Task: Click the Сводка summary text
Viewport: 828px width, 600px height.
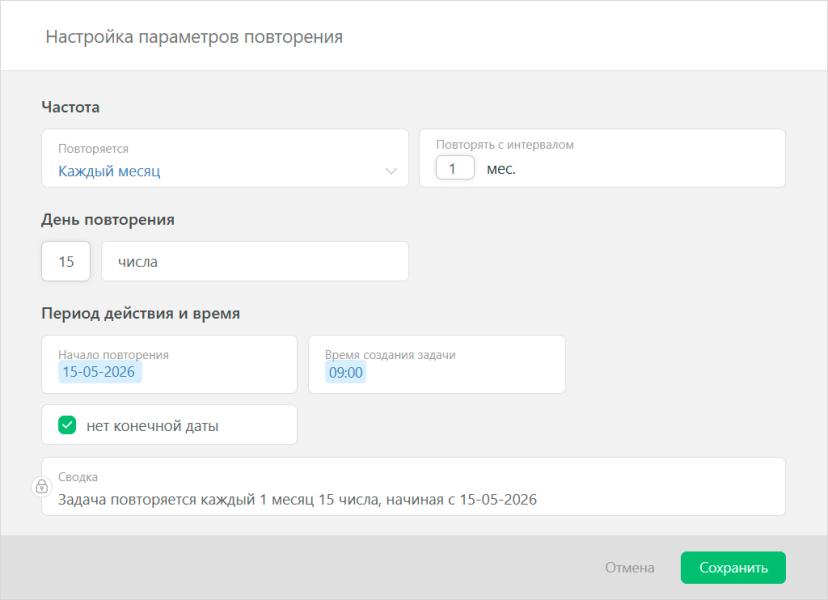Action: coord(297,500)
